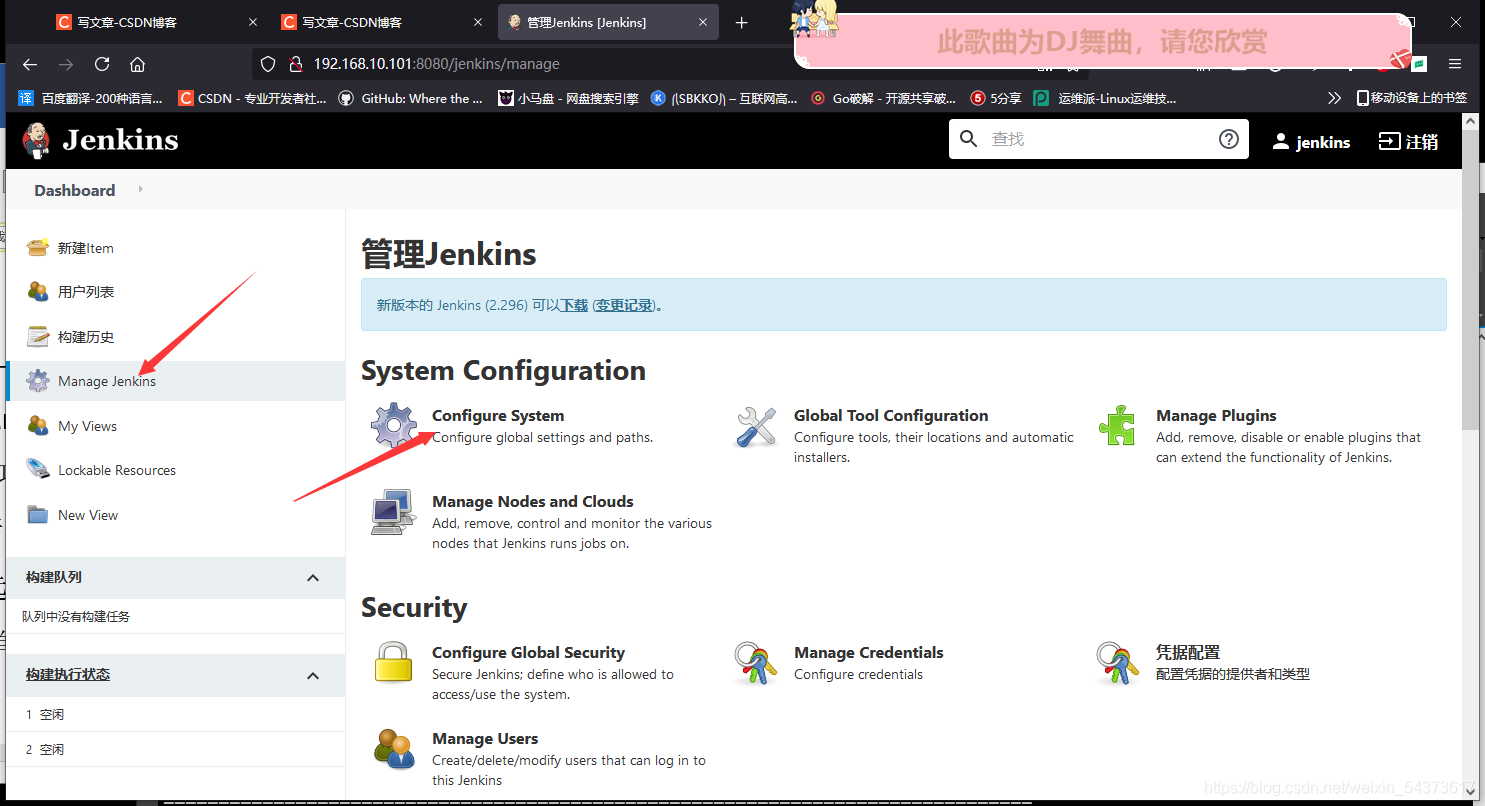Click the Lockable Resources USB drive icon
The width and height of the screenshot is (1485, 806).
(x=38, y=470)
